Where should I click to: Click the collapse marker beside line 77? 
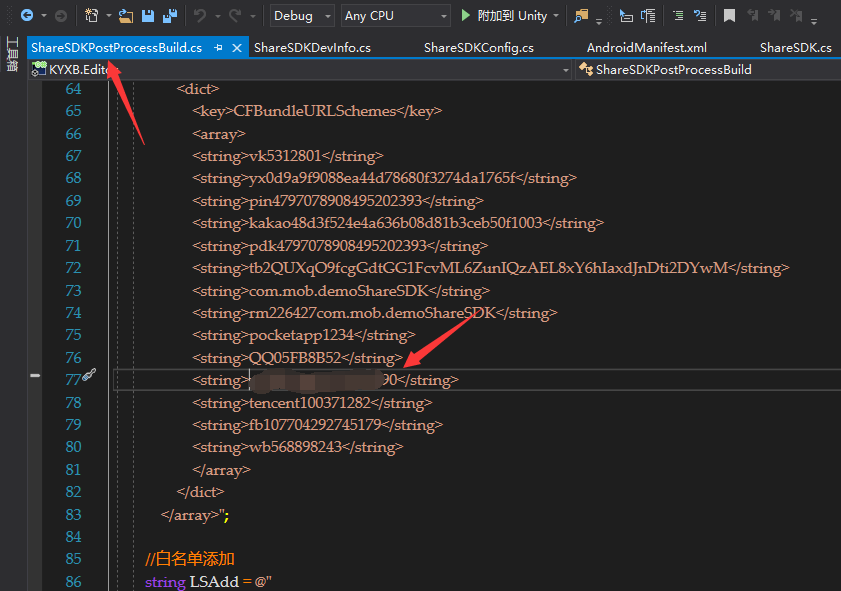coord(36,375)
